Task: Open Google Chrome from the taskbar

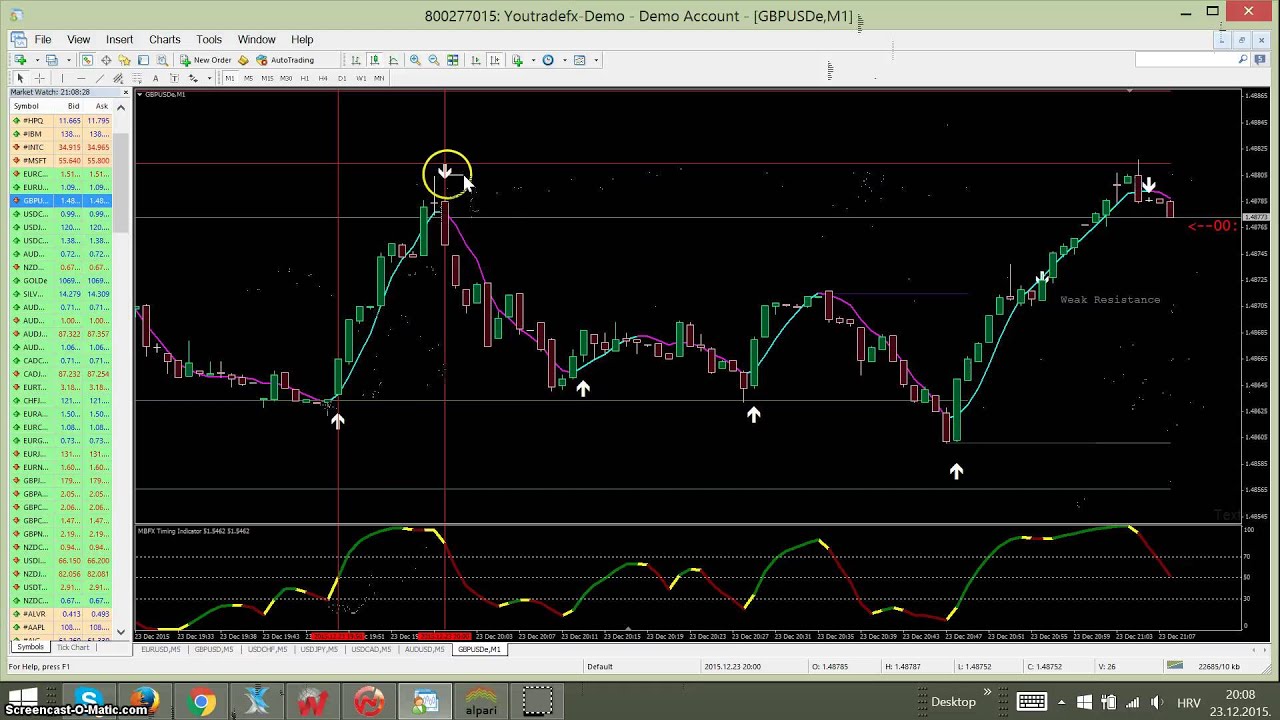Action: 201,702
